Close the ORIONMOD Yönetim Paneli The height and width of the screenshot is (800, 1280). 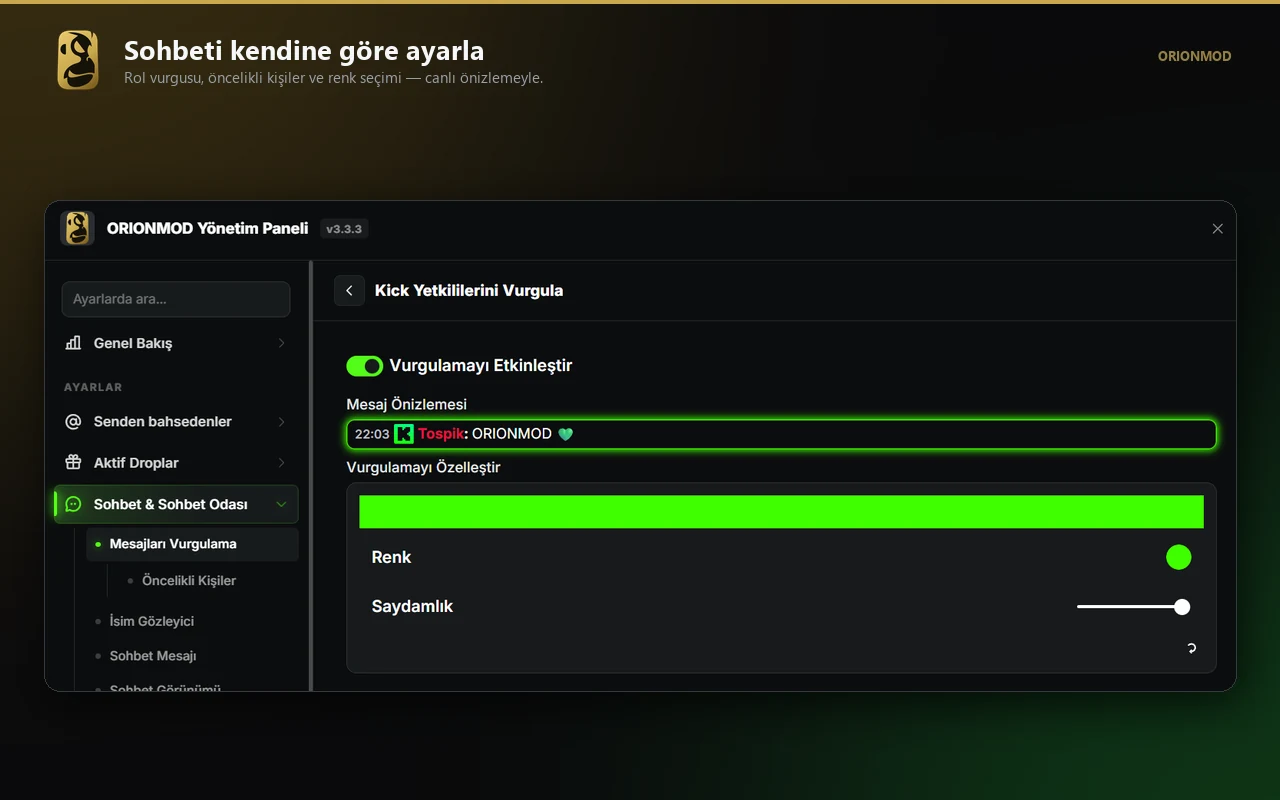[1217, 229]
